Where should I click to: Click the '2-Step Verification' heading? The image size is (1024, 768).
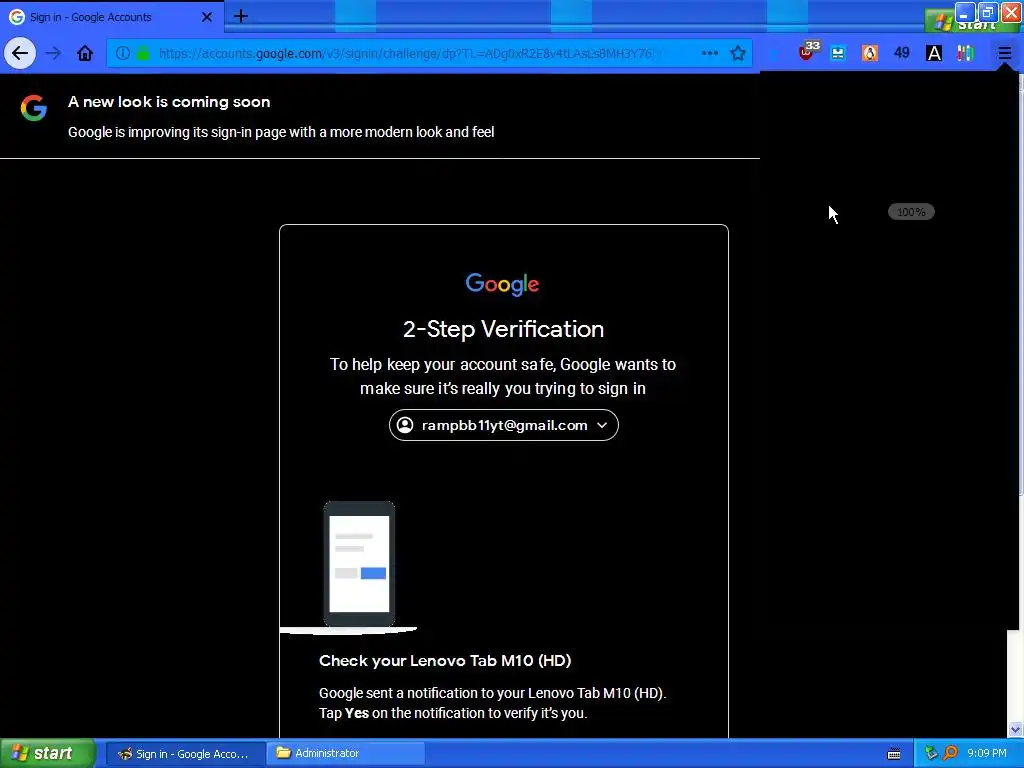[503, 329]
